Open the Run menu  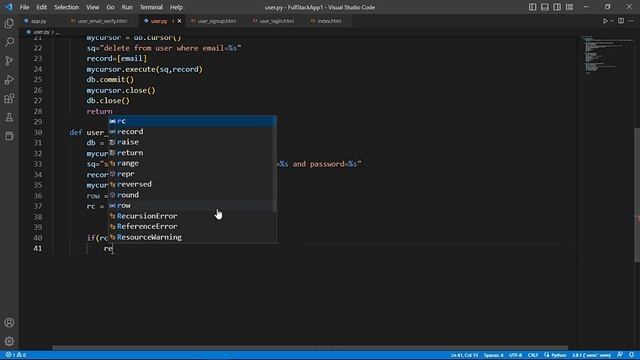coord(127,7)
